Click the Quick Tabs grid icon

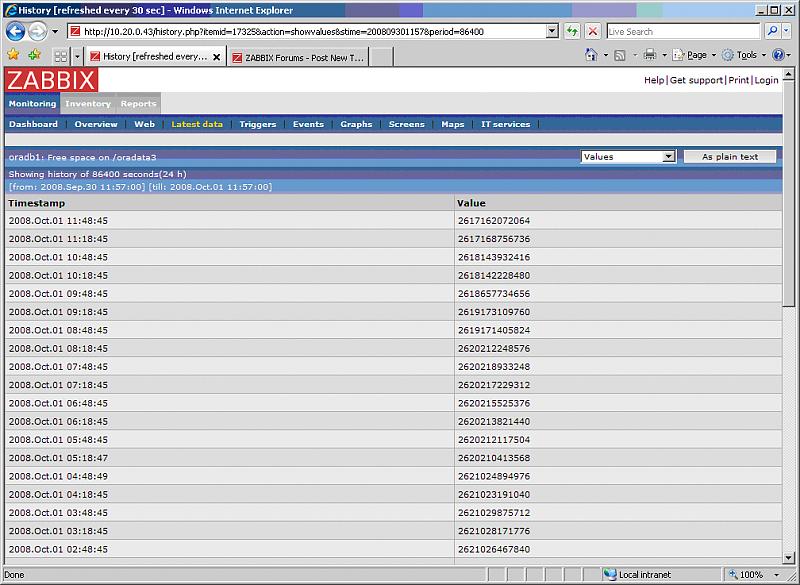[60, 56]
